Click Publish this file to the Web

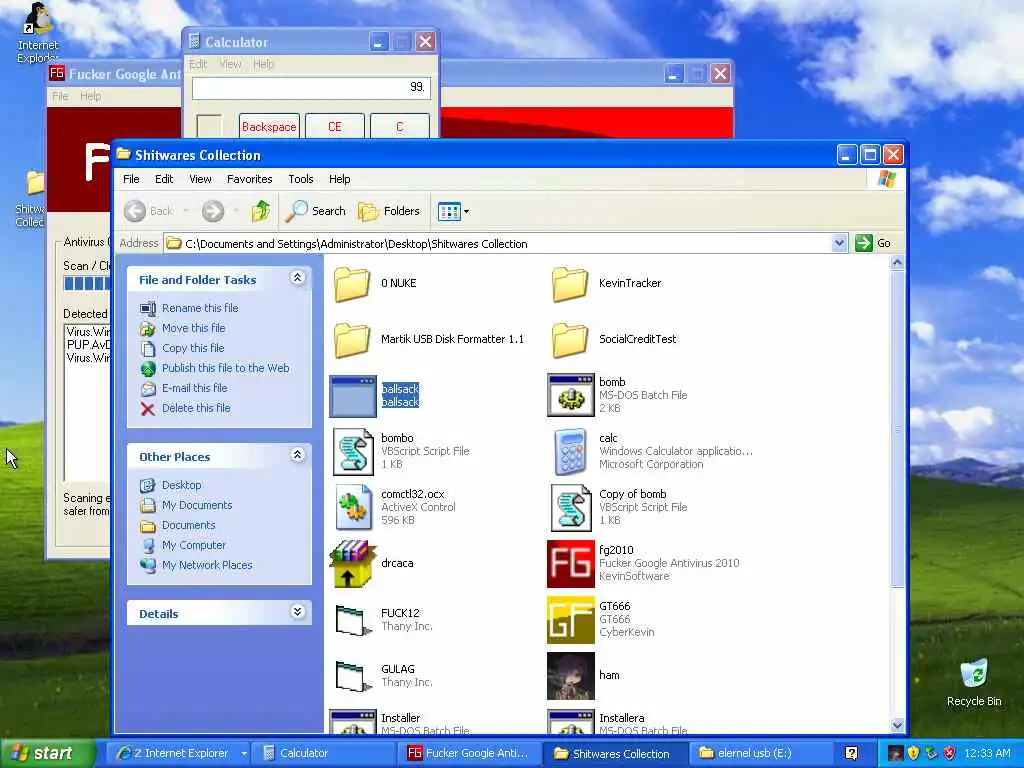225,368
